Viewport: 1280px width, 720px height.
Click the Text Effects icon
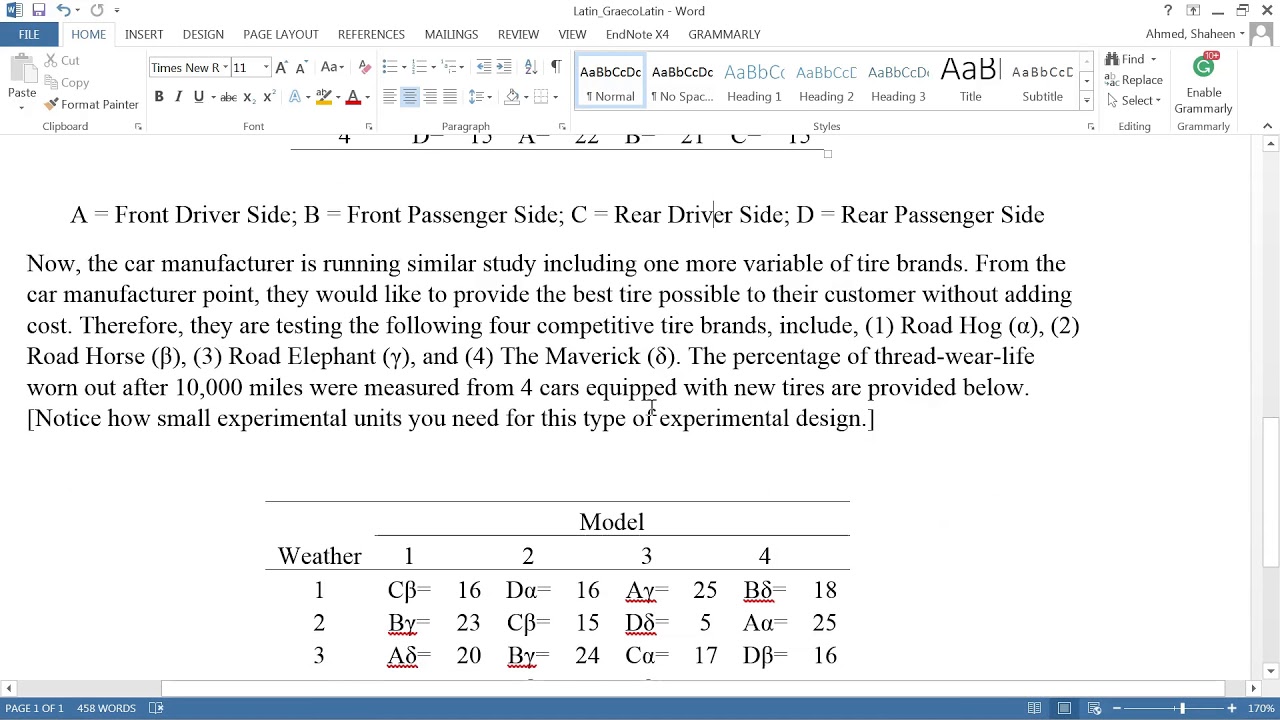[x=294, y=97]
